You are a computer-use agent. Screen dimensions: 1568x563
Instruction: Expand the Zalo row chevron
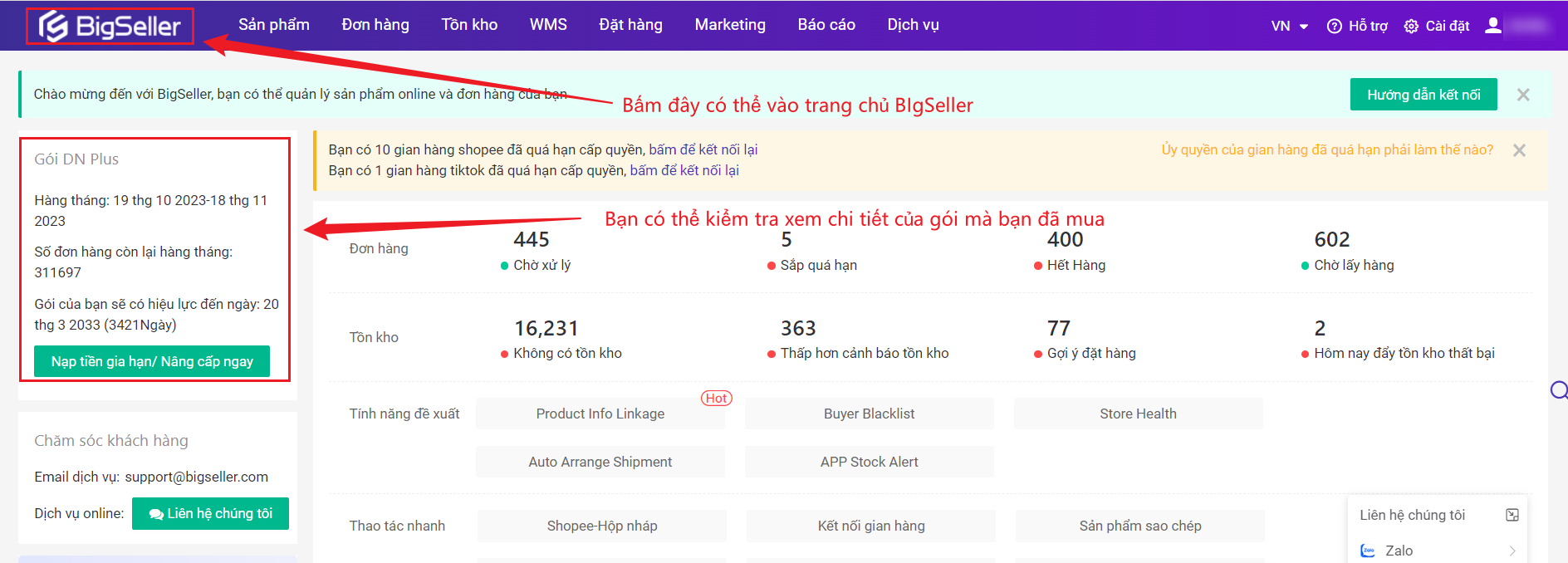point(1512,551)
